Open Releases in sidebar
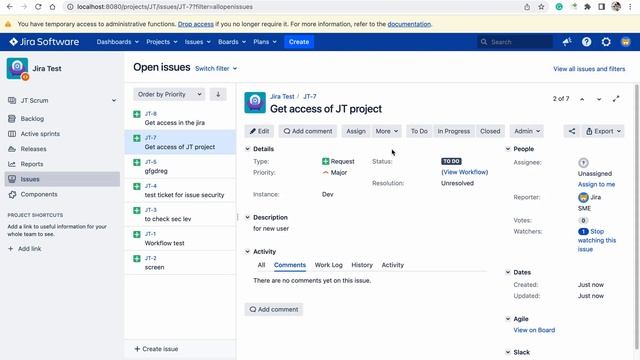This screenshot has width=640, height=360. [33, 149]
